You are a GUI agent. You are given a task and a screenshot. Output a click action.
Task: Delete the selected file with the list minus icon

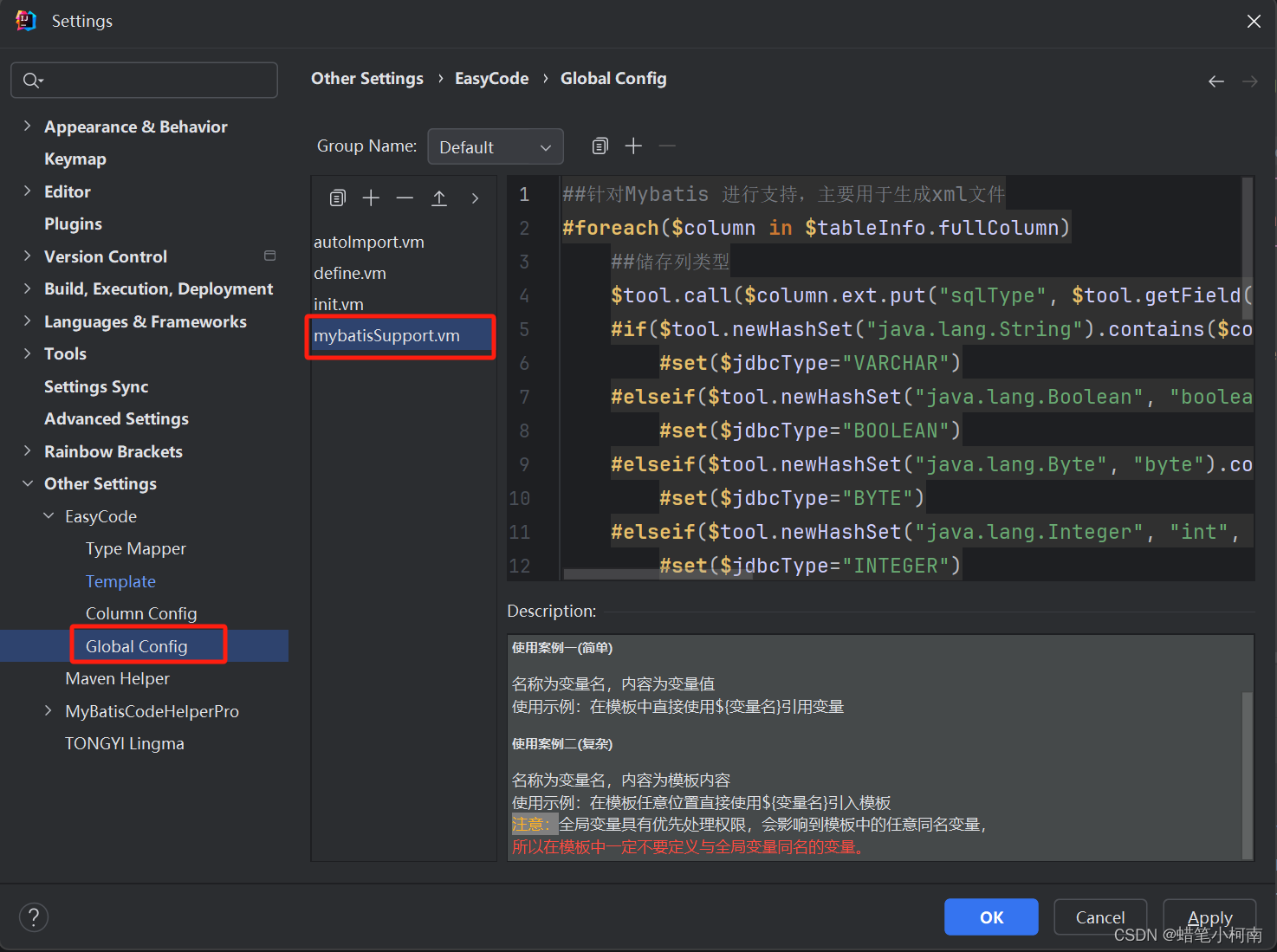405,198
